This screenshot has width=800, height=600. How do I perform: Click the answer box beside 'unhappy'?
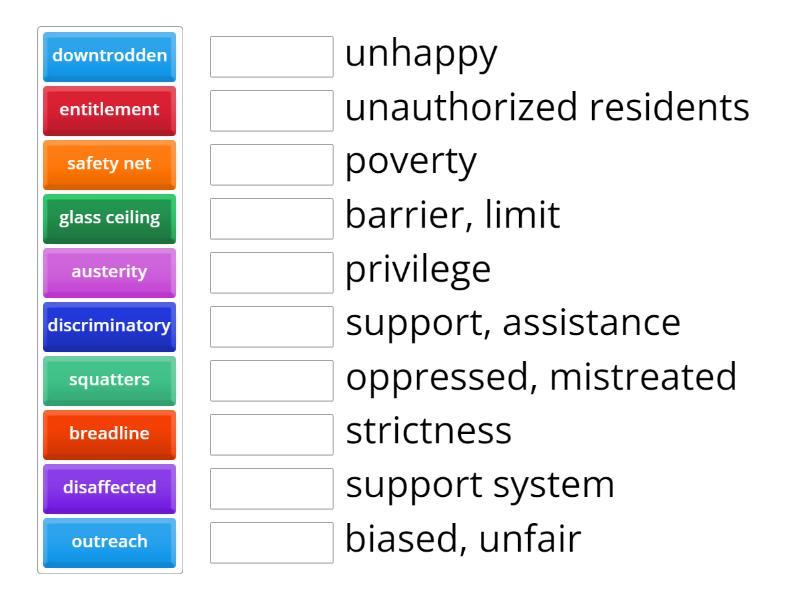[x=271, y=57]
